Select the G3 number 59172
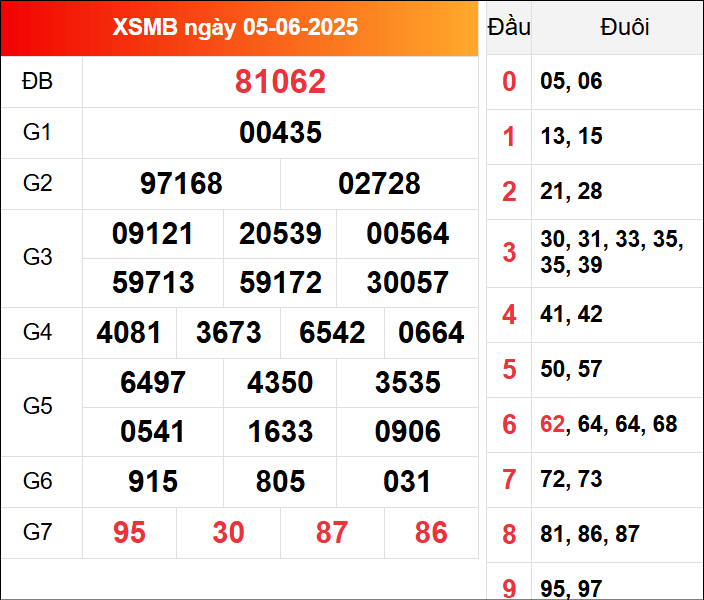Viewport: 704px width, 600px height. (x=280, y=282)
